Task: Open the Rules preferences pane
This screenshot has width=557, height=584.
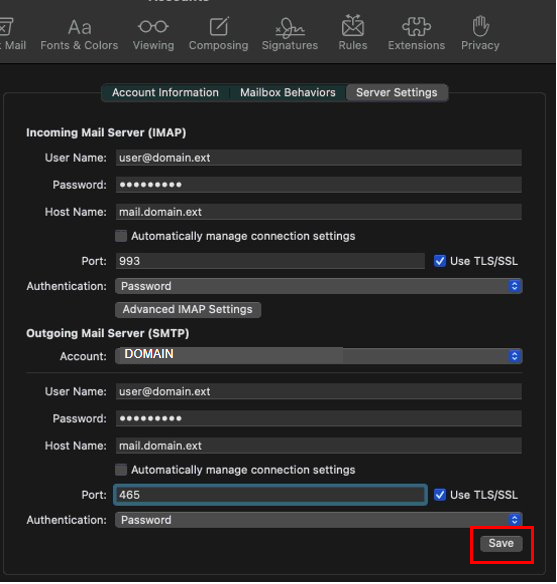Action: tap(353, 34)
